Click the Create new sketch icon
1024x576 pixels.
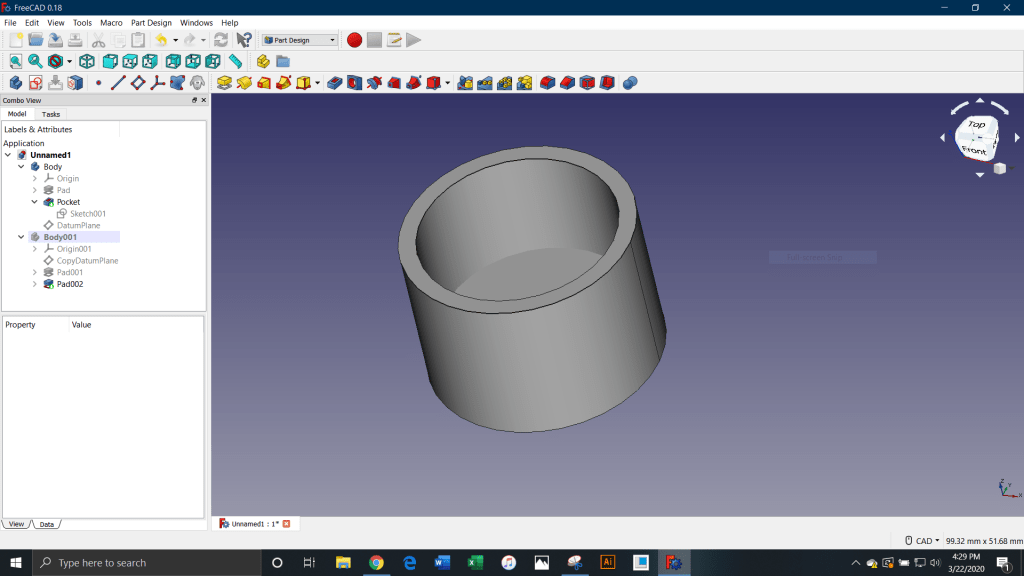click(35, 83)
